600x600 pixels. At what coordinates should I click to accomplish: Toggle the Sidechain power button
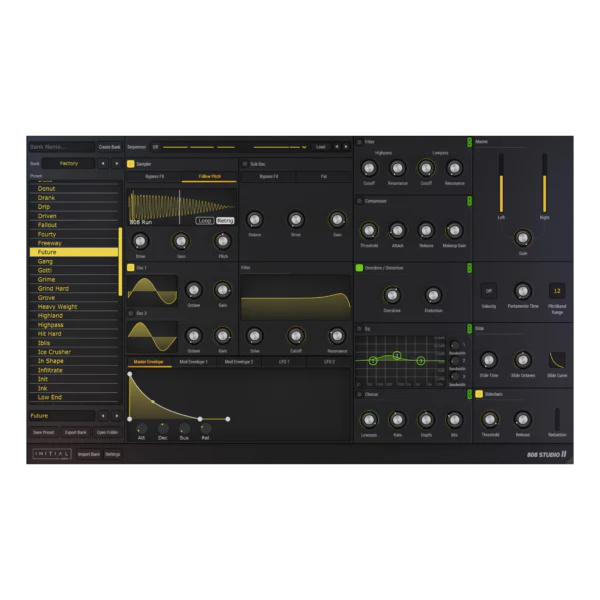pyautogui.click(x=479, y=394)
